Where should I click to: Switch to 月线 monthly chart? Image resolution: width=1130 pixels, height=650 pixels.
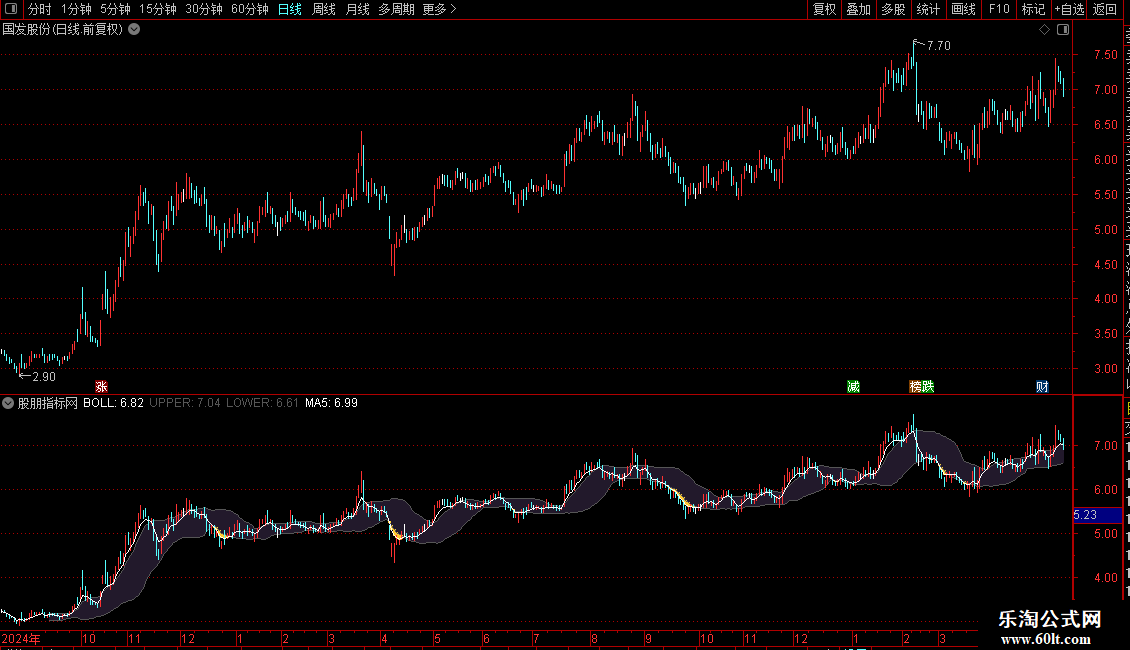(357, 9)
